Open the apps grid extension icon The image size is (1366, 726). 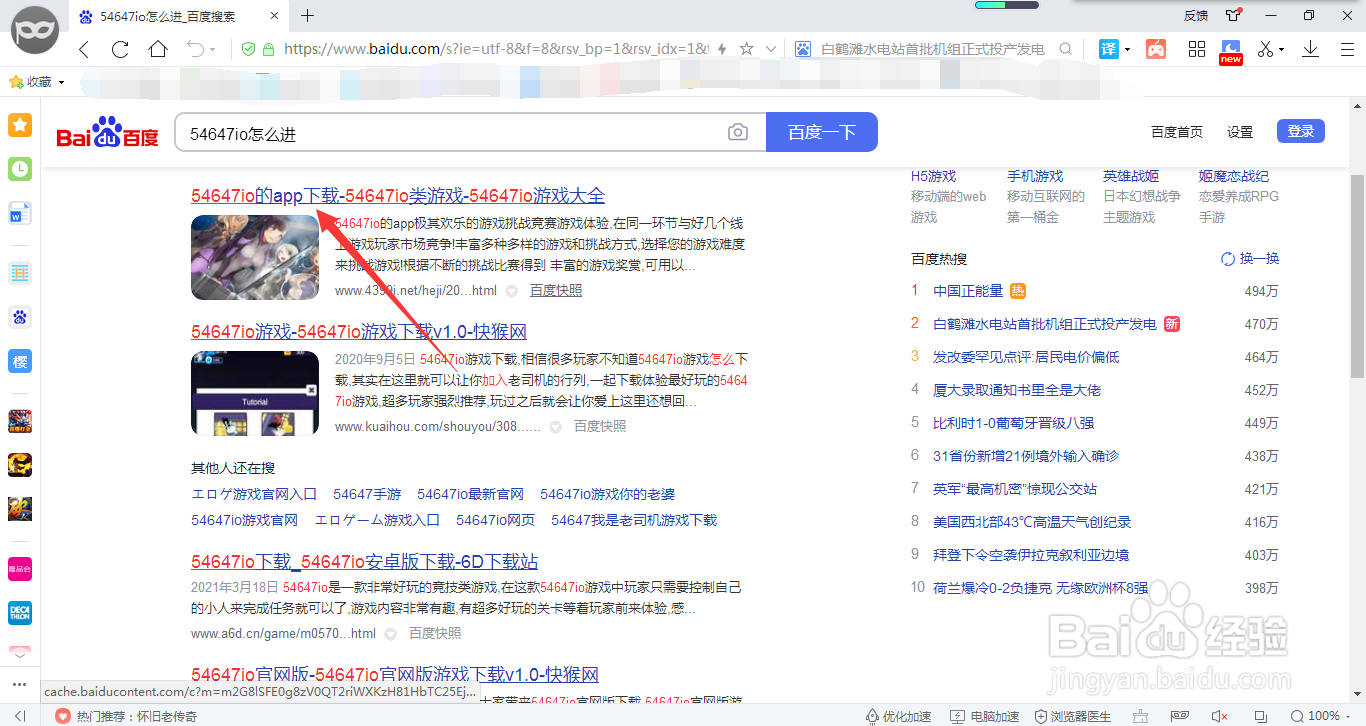1197,49
